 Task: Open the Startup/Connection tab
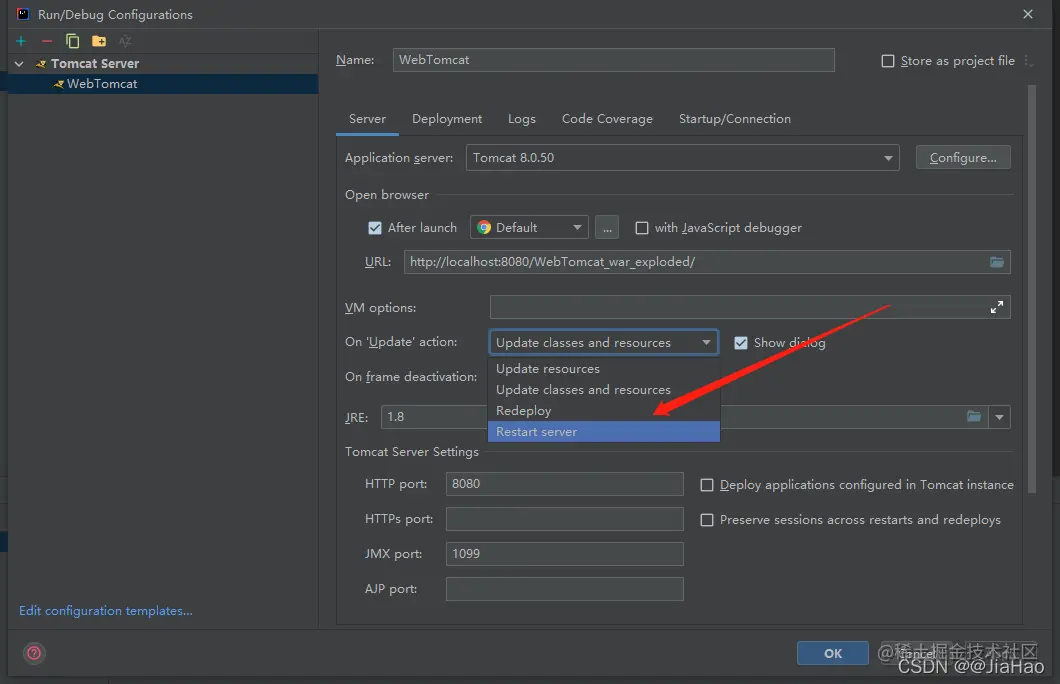[x=735, y=119]
